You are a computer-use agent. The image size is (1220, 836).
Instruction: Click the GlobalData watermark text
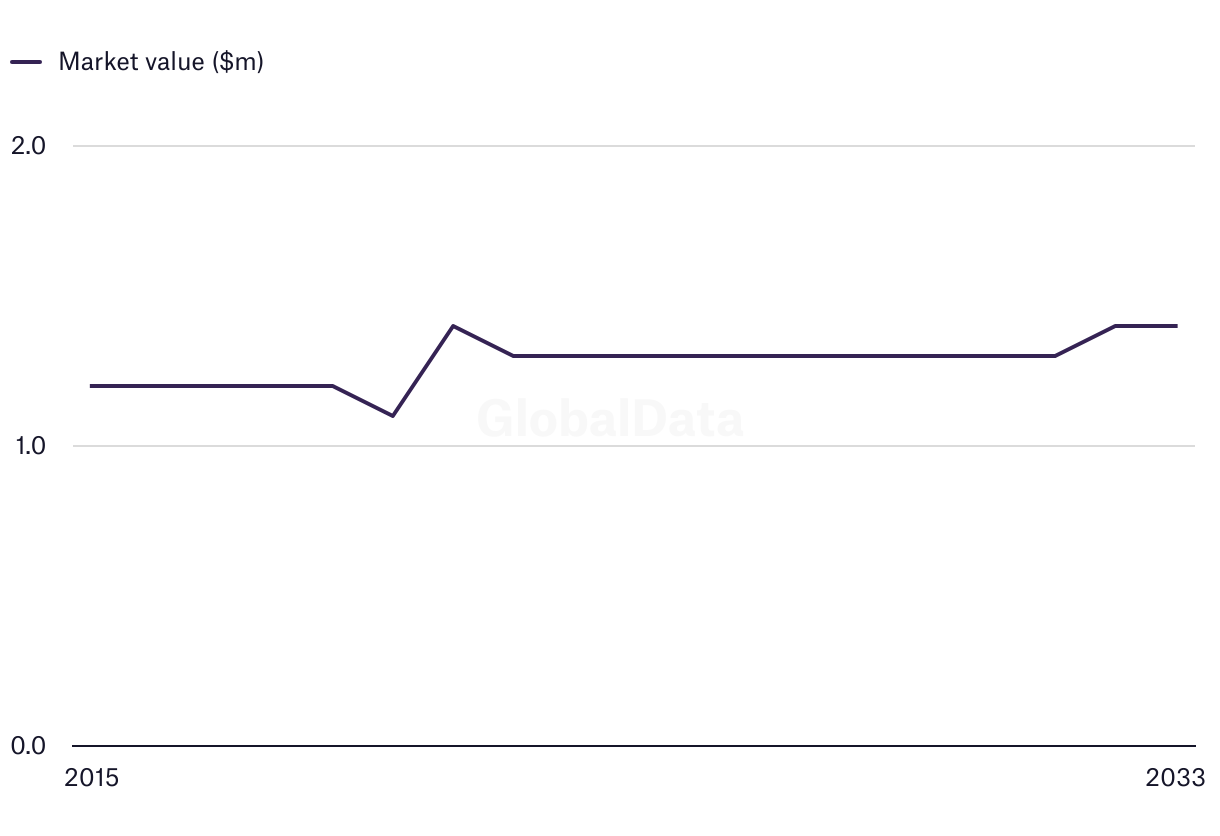coord(610,419)
